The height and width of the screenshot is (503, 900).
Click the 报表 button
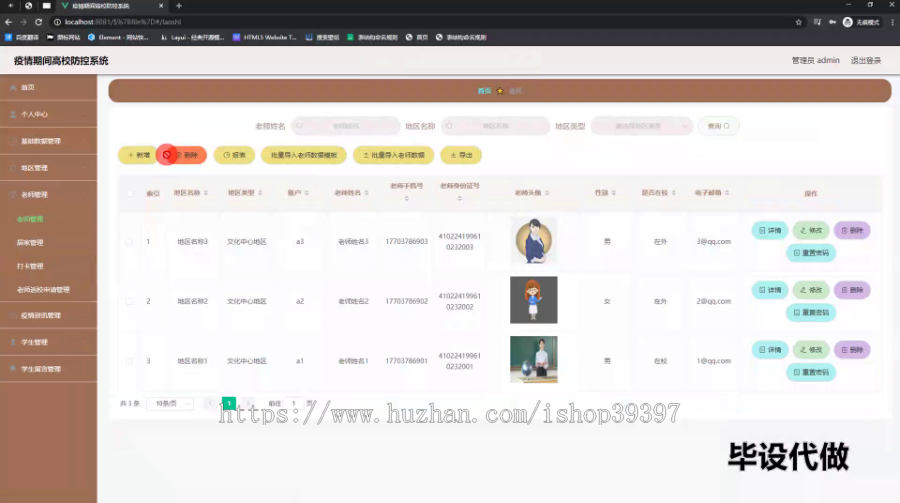pos(234,155)
